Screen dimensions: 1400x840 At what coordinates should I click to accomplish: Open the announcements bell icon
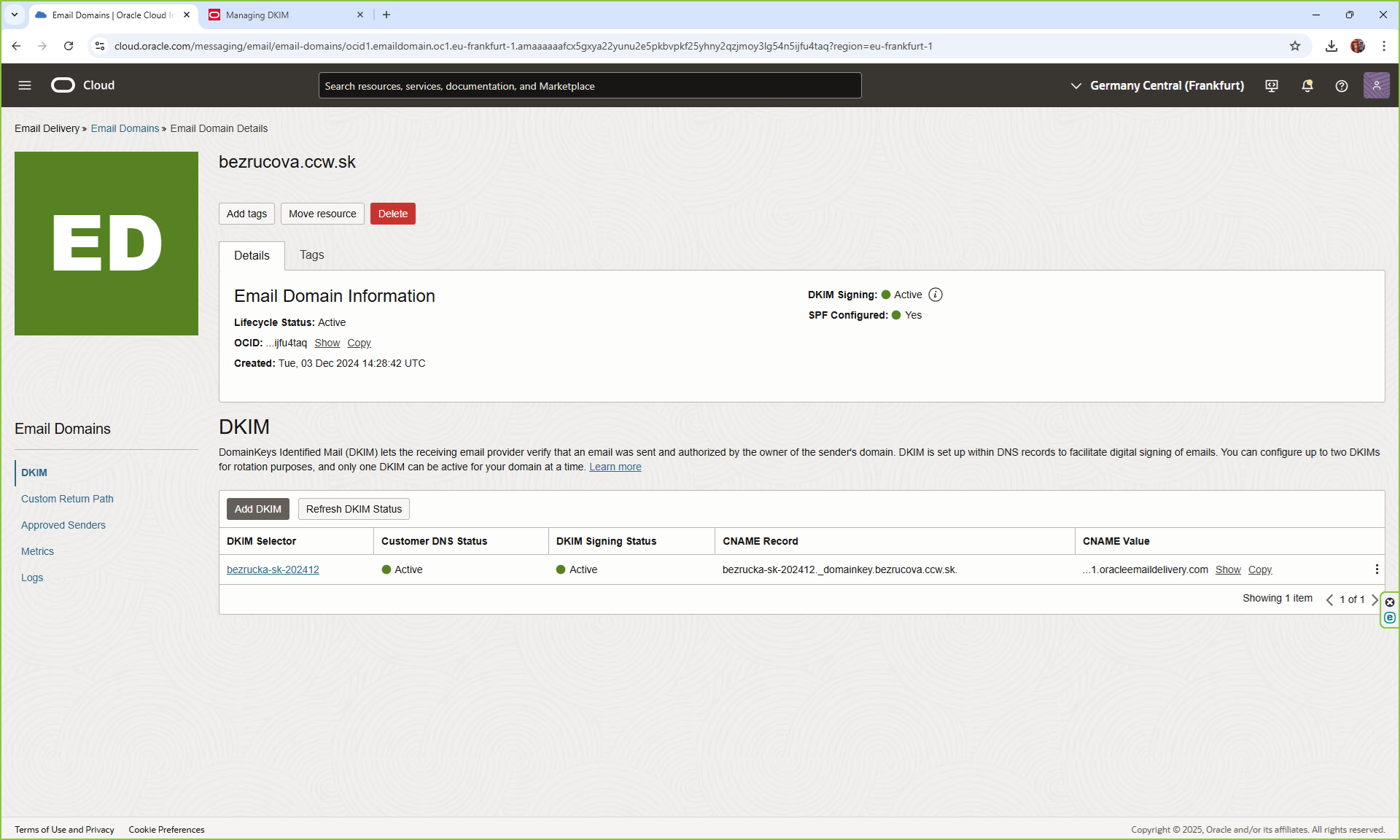pyautogui.click(x=1307, y=85)
